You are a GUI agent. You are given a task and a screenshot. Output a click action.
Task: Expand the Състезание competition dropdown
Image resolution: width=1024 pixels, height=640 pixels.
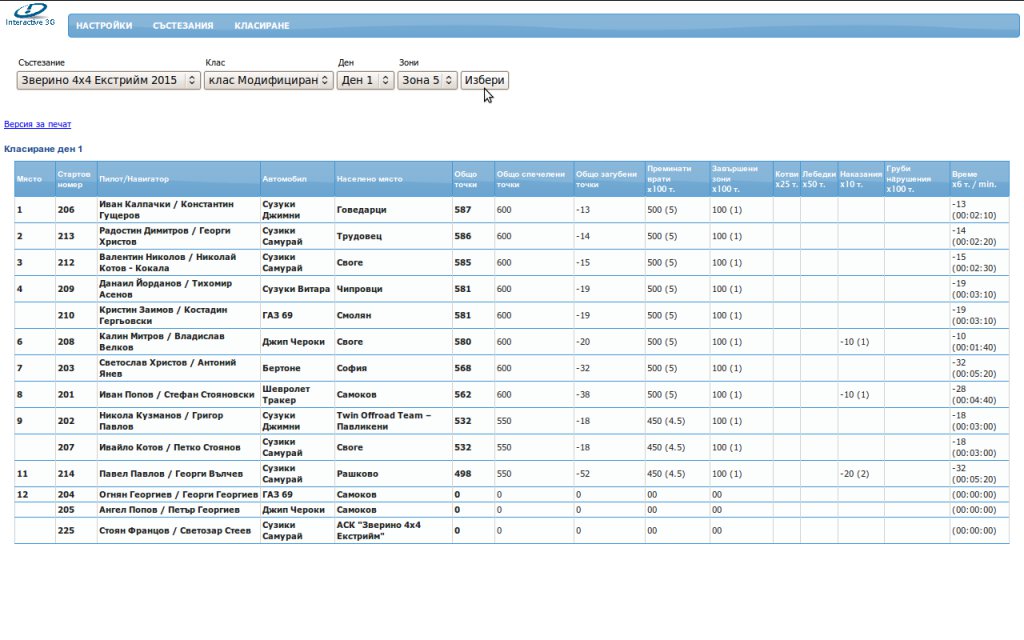(109, 81)
